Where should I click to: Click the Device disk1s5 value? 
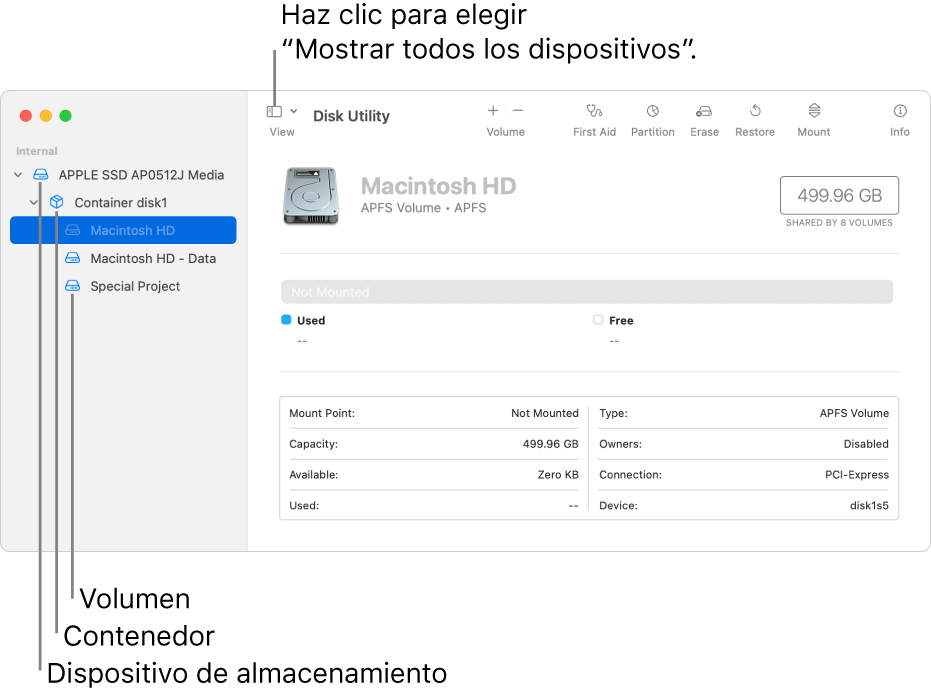(869, 506)
